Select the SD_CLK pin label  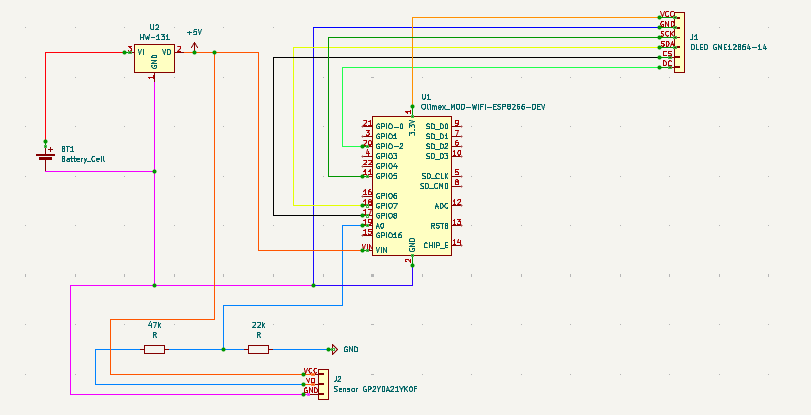click(435, 176)
